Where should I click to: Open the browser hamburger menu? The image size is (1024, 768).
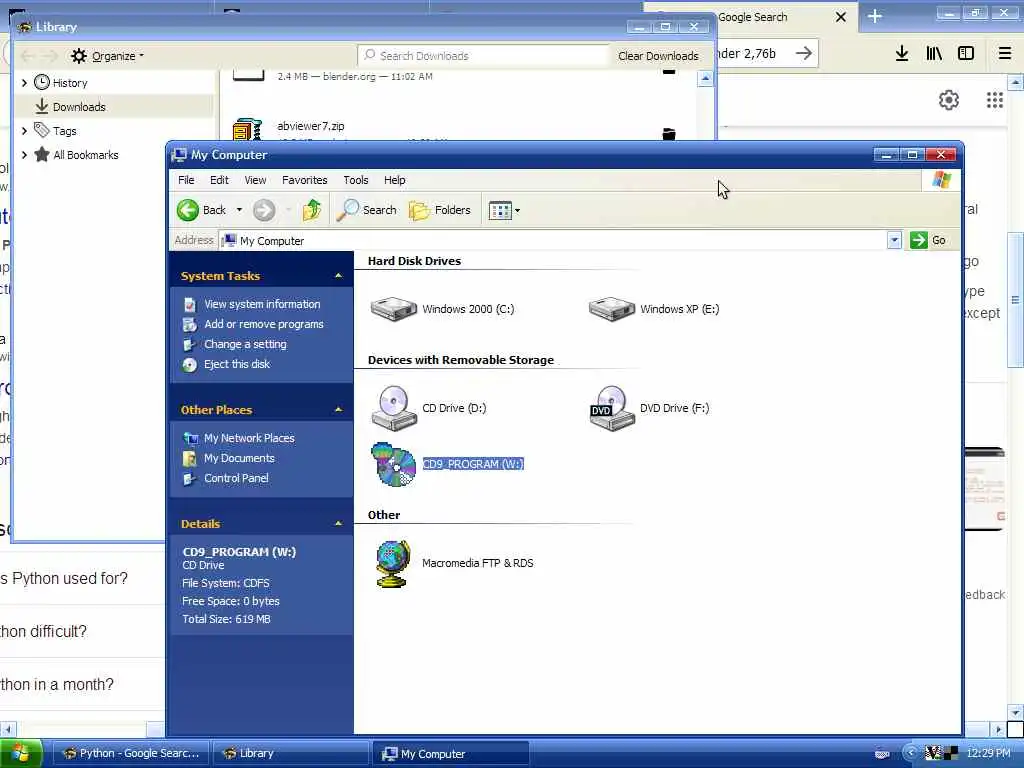click(x=1005, y=54)
